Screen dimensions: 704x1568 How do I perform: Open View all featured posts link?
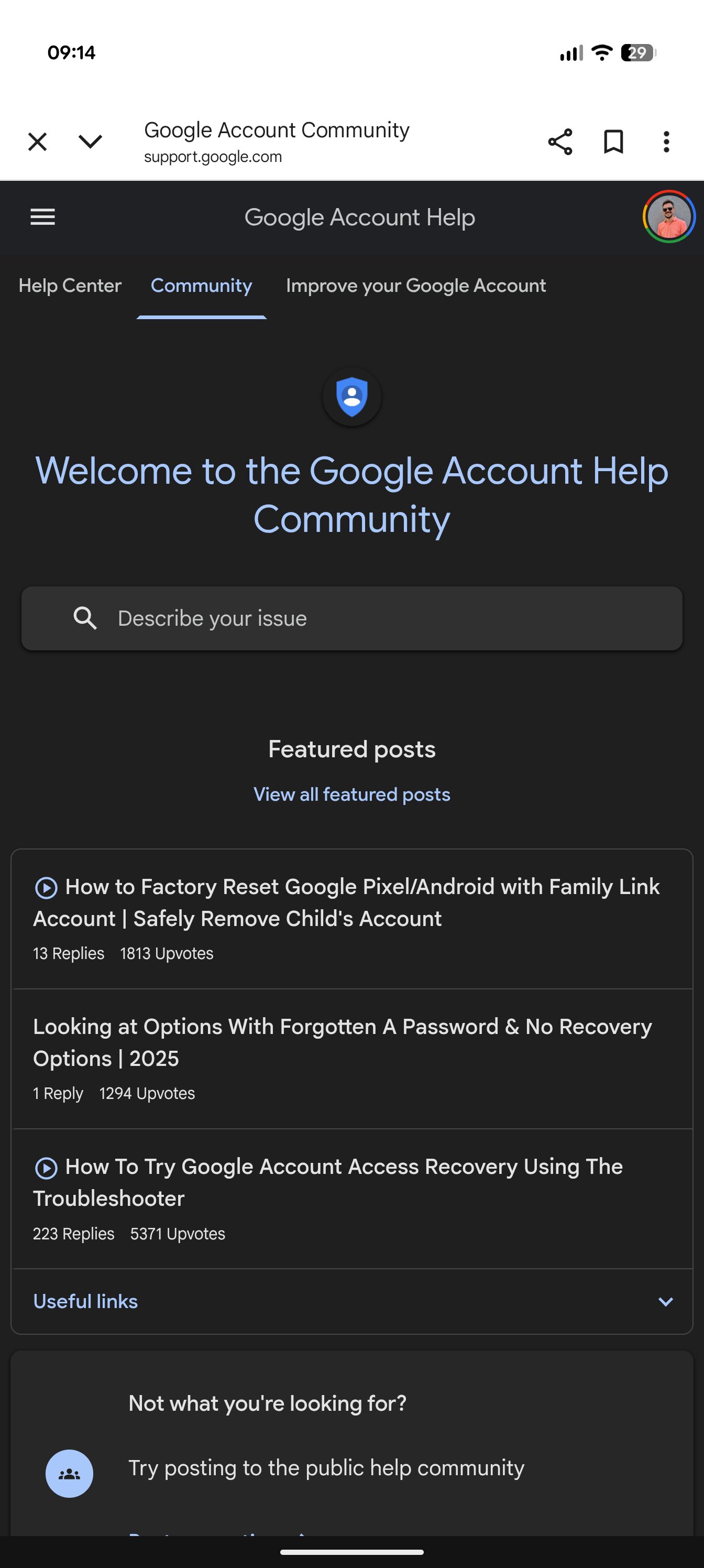pyautogui.click(x=351, y=794)
